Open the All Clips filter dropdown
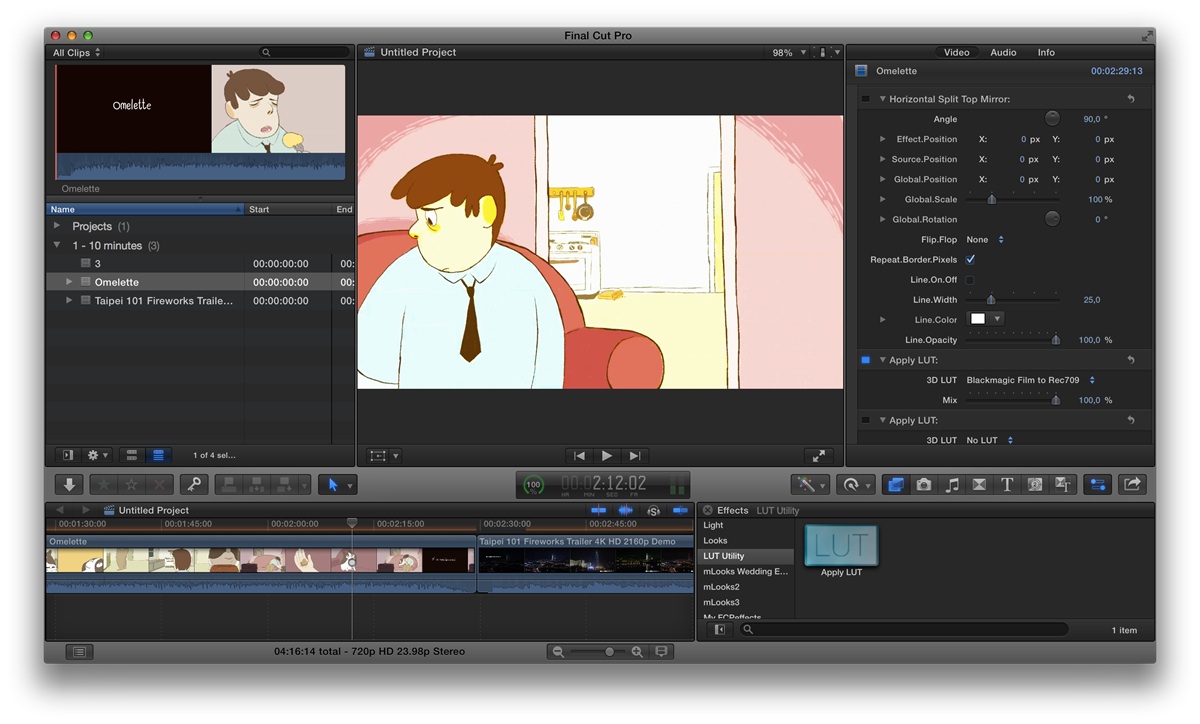Image resolution: width=1200 pixels, height=724 pixels. (x=76, y=52)
